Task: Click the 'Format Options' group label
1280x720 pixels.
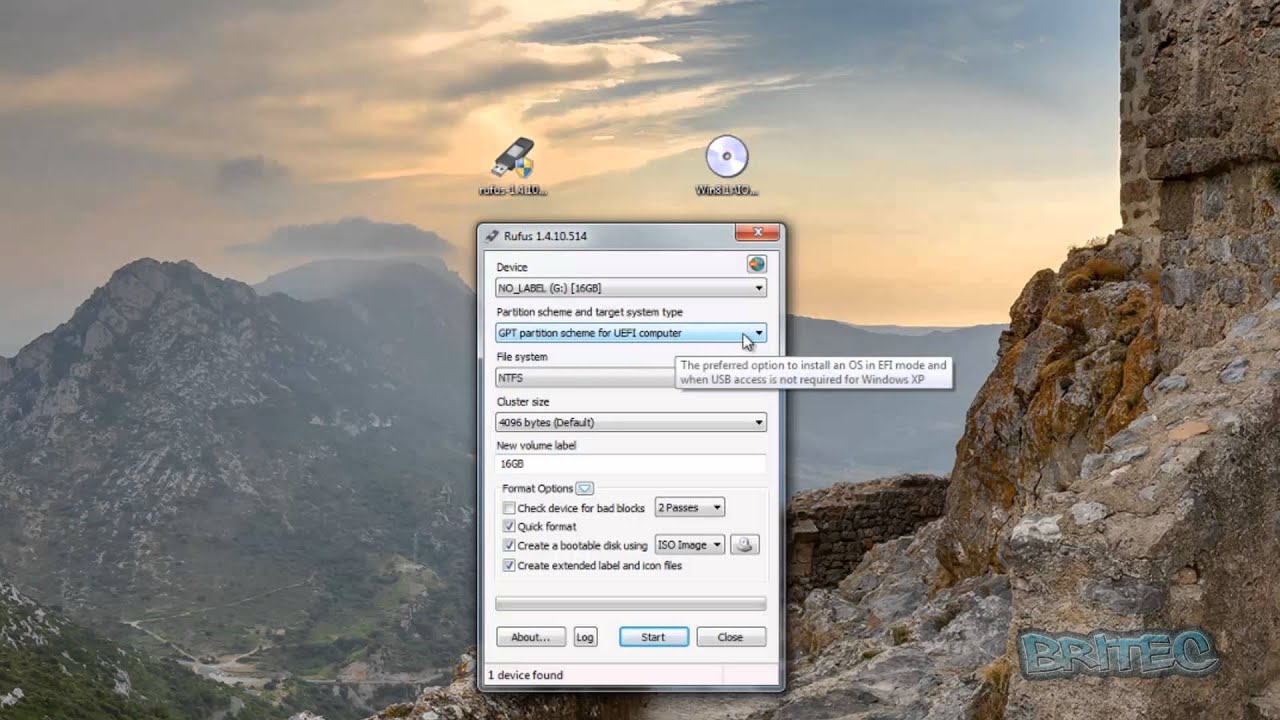Action: pos(538,488)
